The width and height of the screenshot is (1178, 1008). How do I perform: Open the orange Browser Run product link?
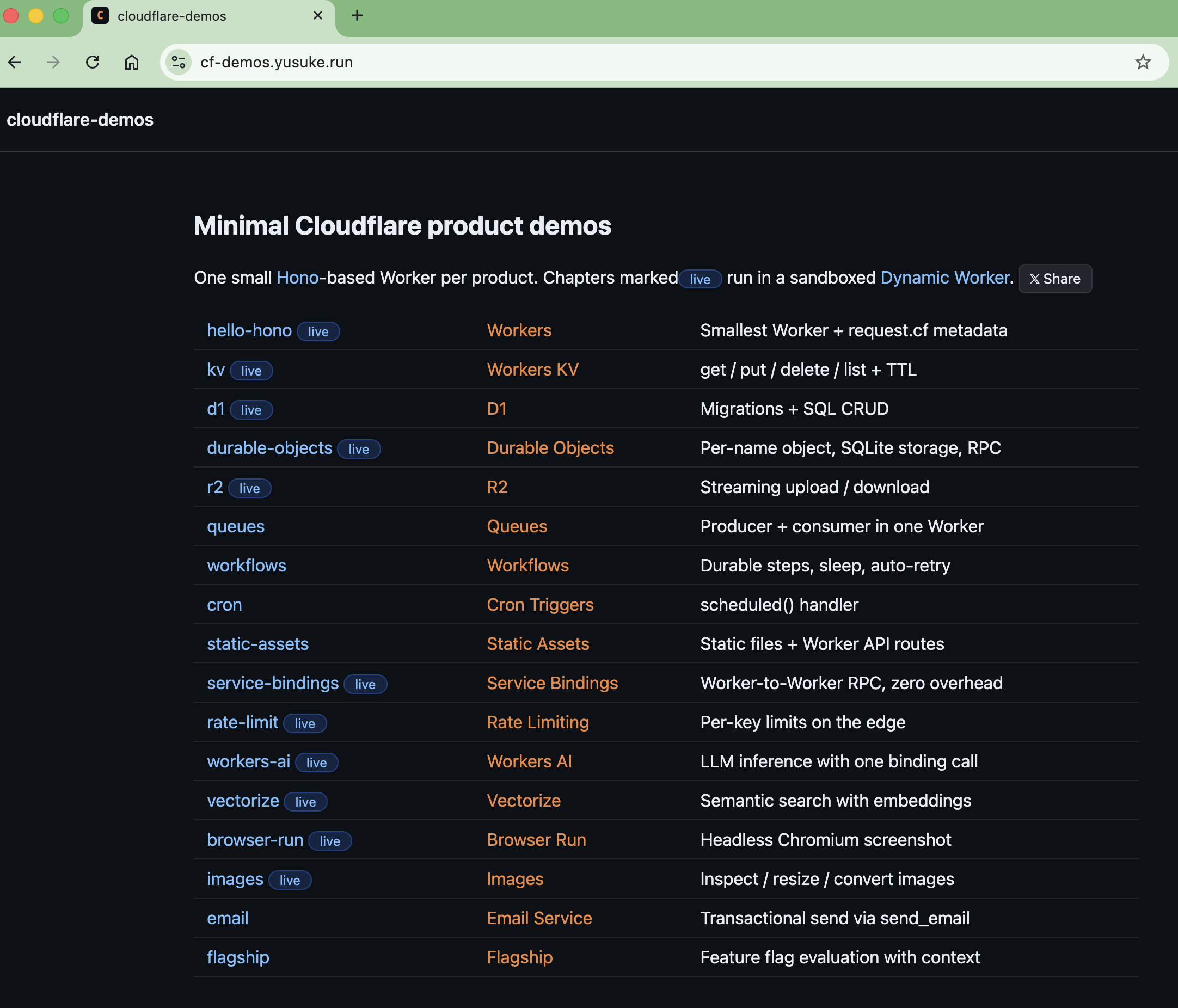pos(537,840)
